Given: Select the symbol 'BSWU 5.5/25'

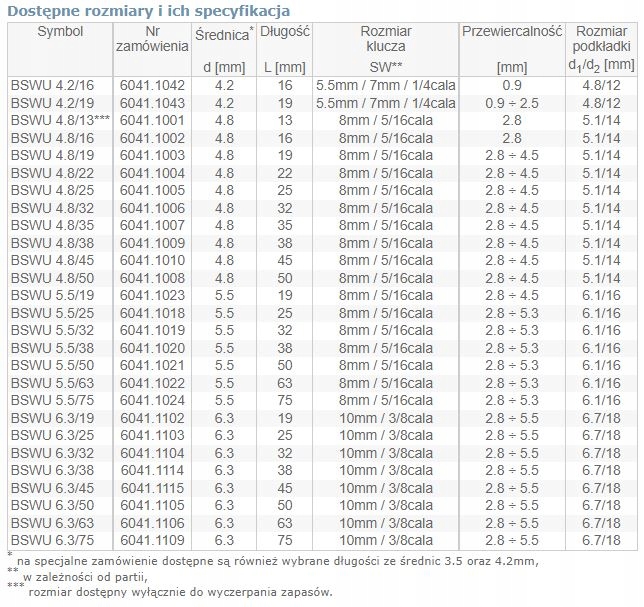Looking at the screenshot, I should coord(52,313).
